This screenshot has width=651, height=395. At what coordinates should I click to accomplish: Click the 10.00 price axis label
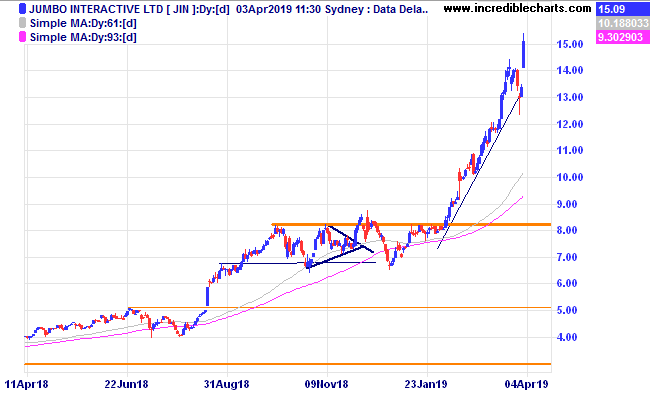(x=570, y=177)
